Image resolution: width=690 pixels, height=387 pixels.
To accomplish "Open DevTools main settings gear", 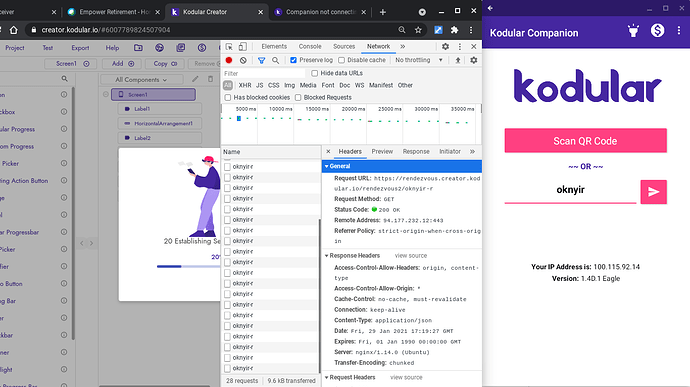I will (445, 47).
